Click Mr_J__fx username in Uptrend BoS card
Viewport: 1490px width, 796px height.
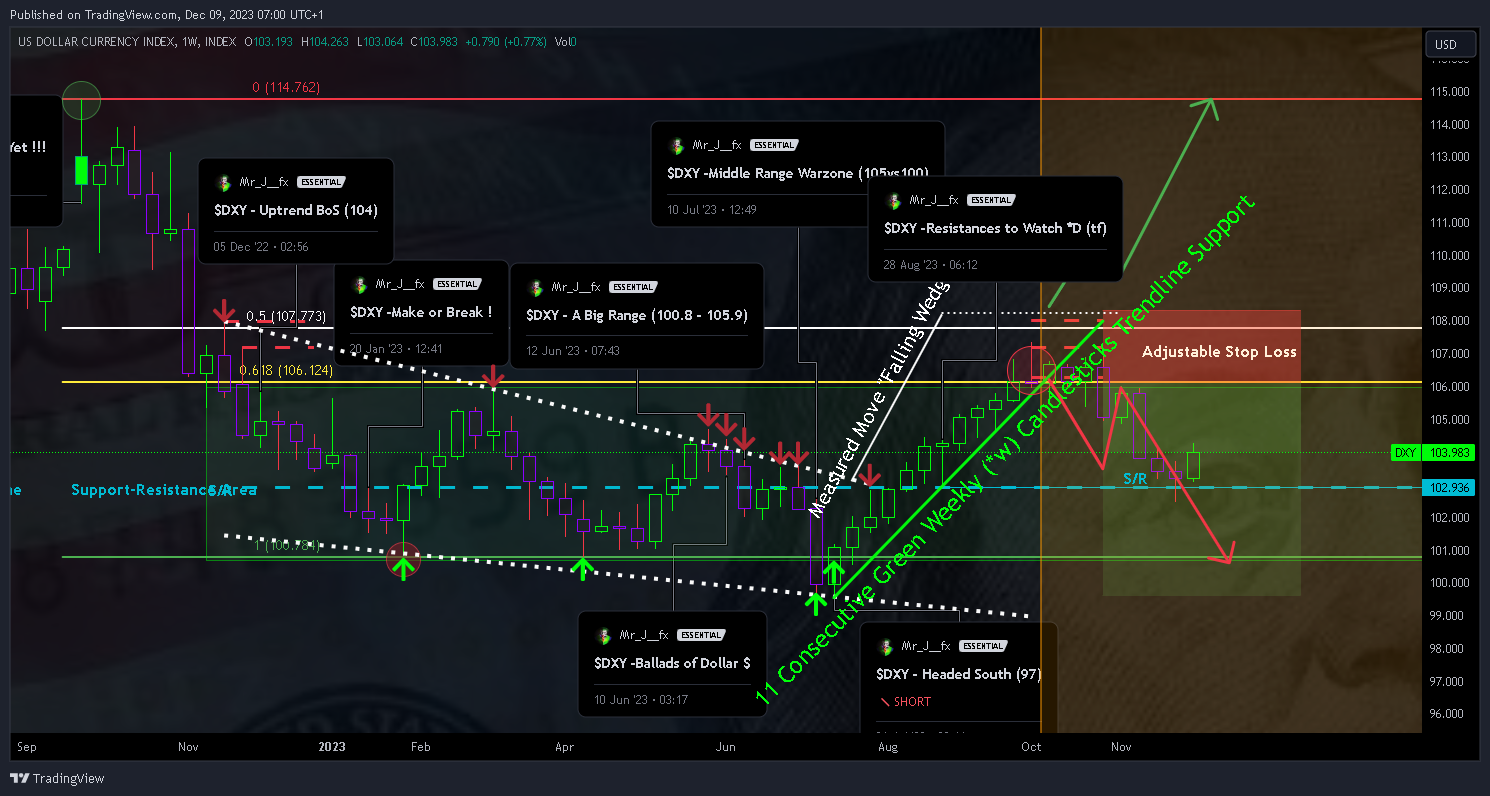pos(263,183)
